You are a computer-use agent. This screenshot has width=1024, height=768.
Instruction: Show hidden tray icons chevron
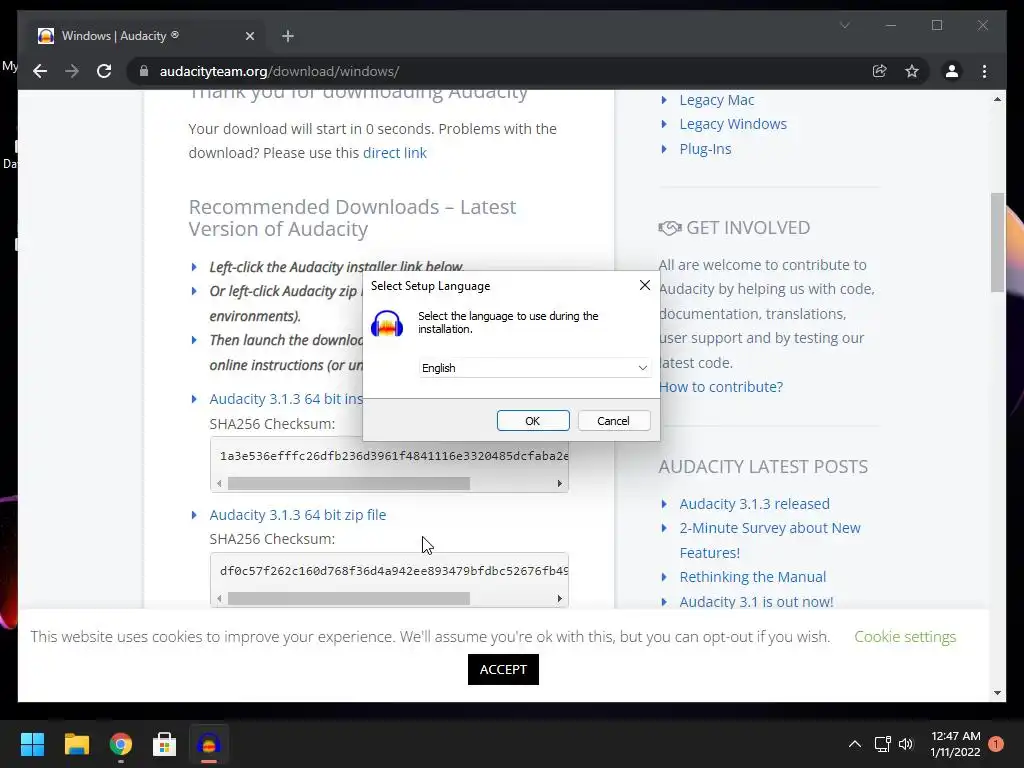click(x=854, y=744)
